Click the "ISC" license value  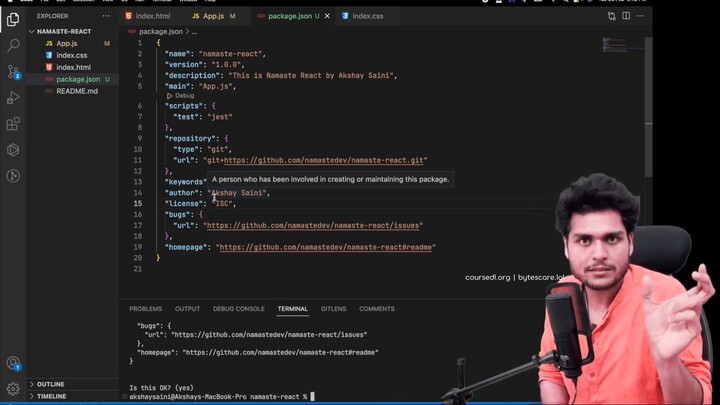pyautogui.click(x=222, y=204)
